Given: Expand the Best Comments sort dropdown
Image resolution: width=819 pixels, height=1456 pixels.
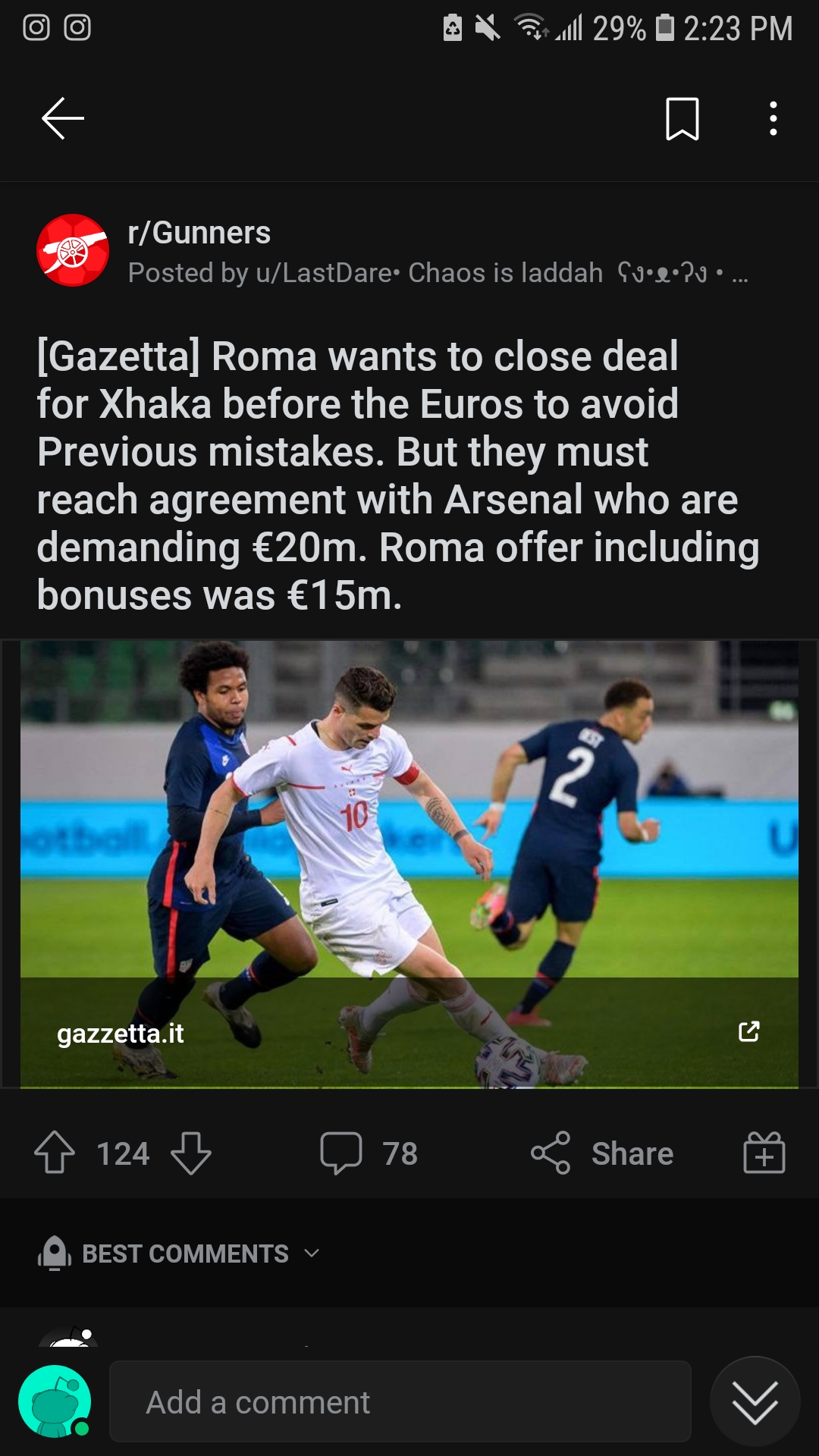Looking at the screenshot, I should (x=179, y=1254).
